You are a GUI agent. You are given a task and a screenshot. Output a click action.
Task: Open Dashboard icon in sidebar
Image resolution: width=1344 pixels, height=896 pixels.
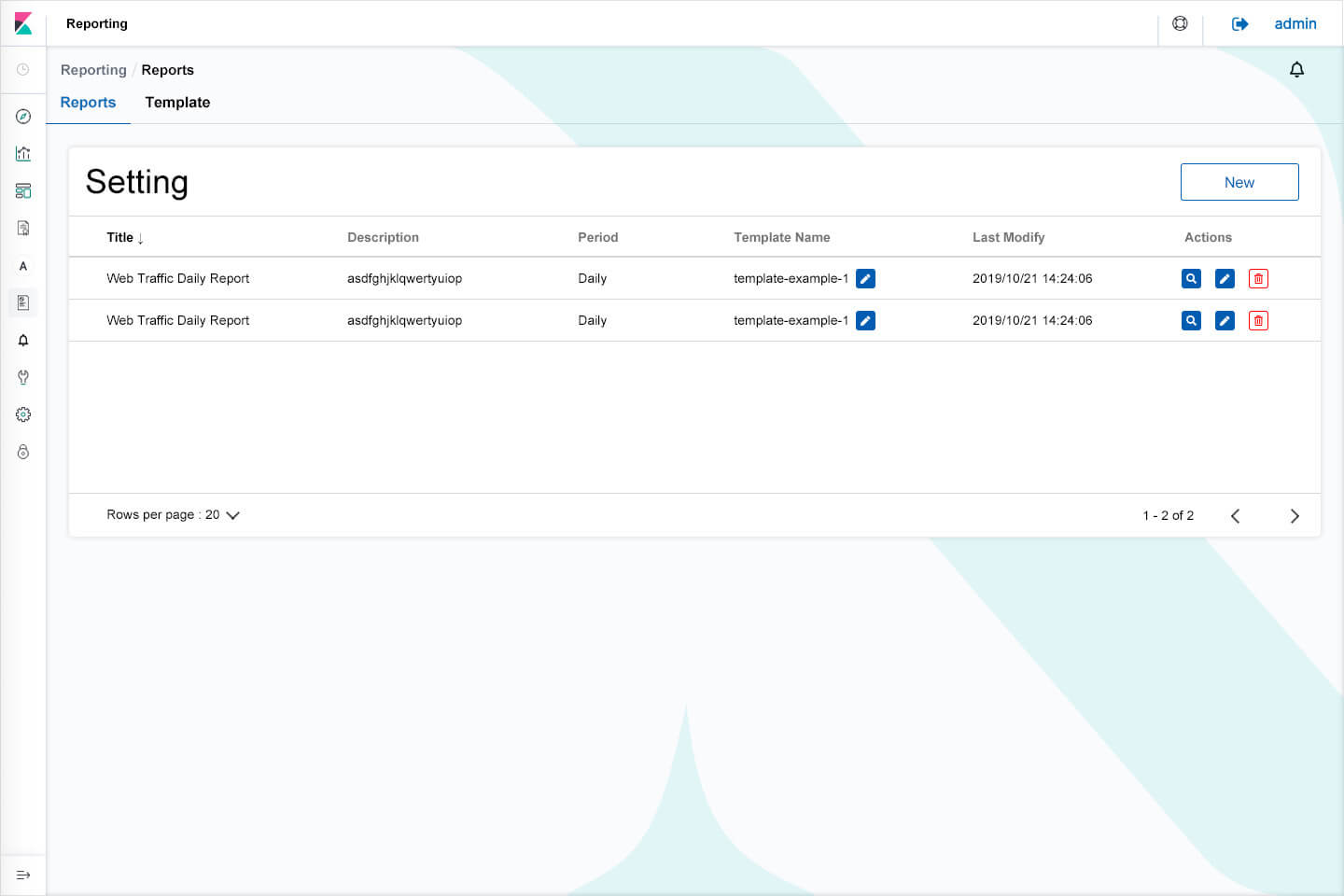[x=23, y=191]
